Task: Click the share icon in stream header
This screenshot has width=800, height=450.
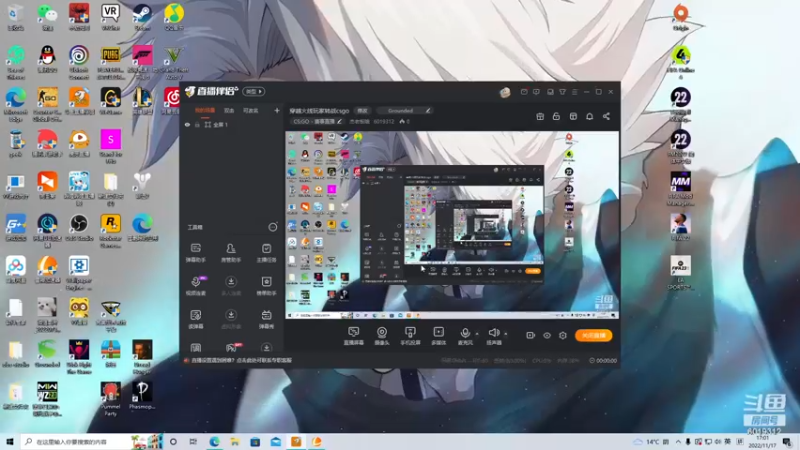Action: point(606,116)
